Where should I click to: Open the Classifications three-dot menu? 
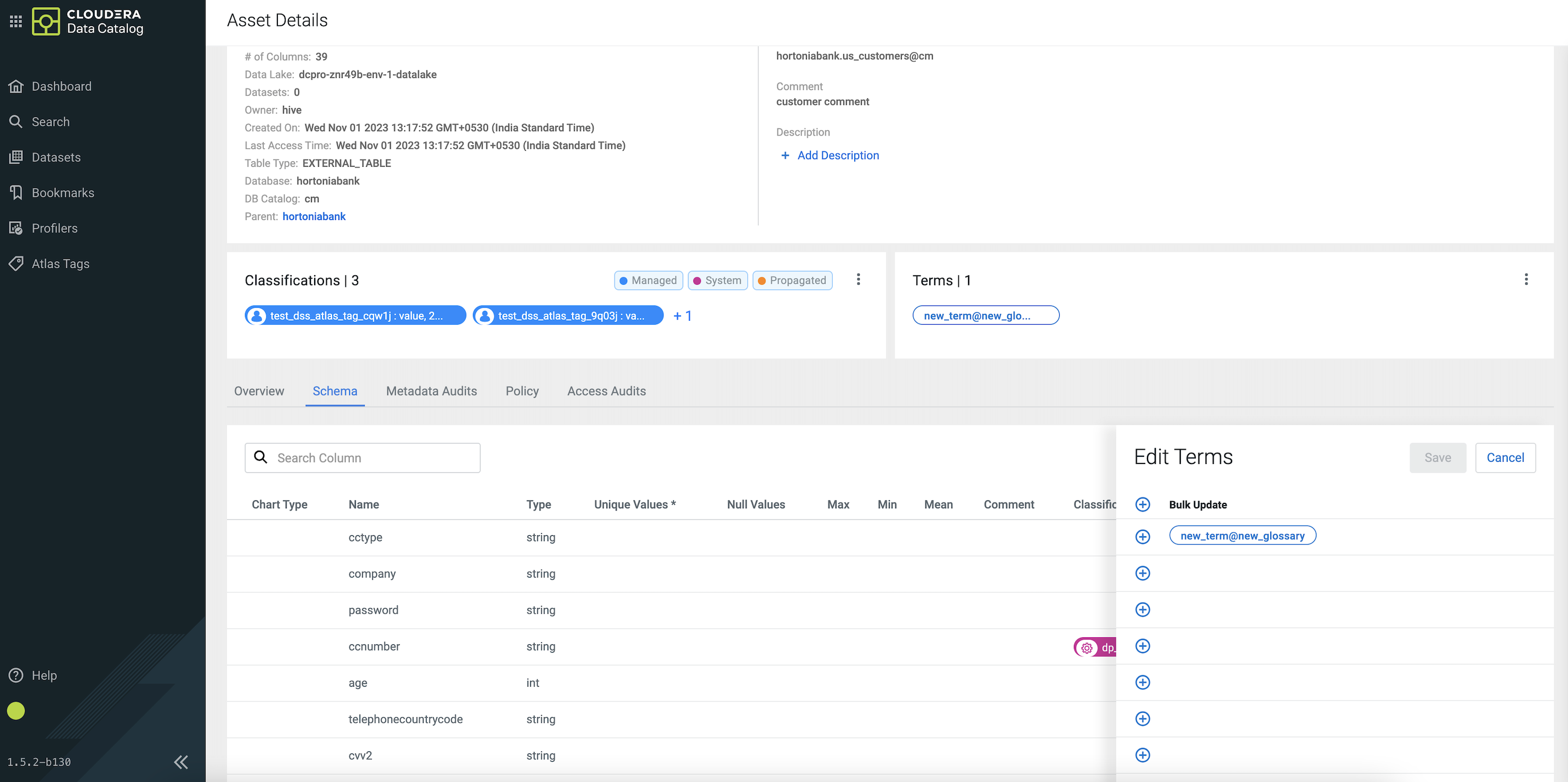(x=858, y=280)
